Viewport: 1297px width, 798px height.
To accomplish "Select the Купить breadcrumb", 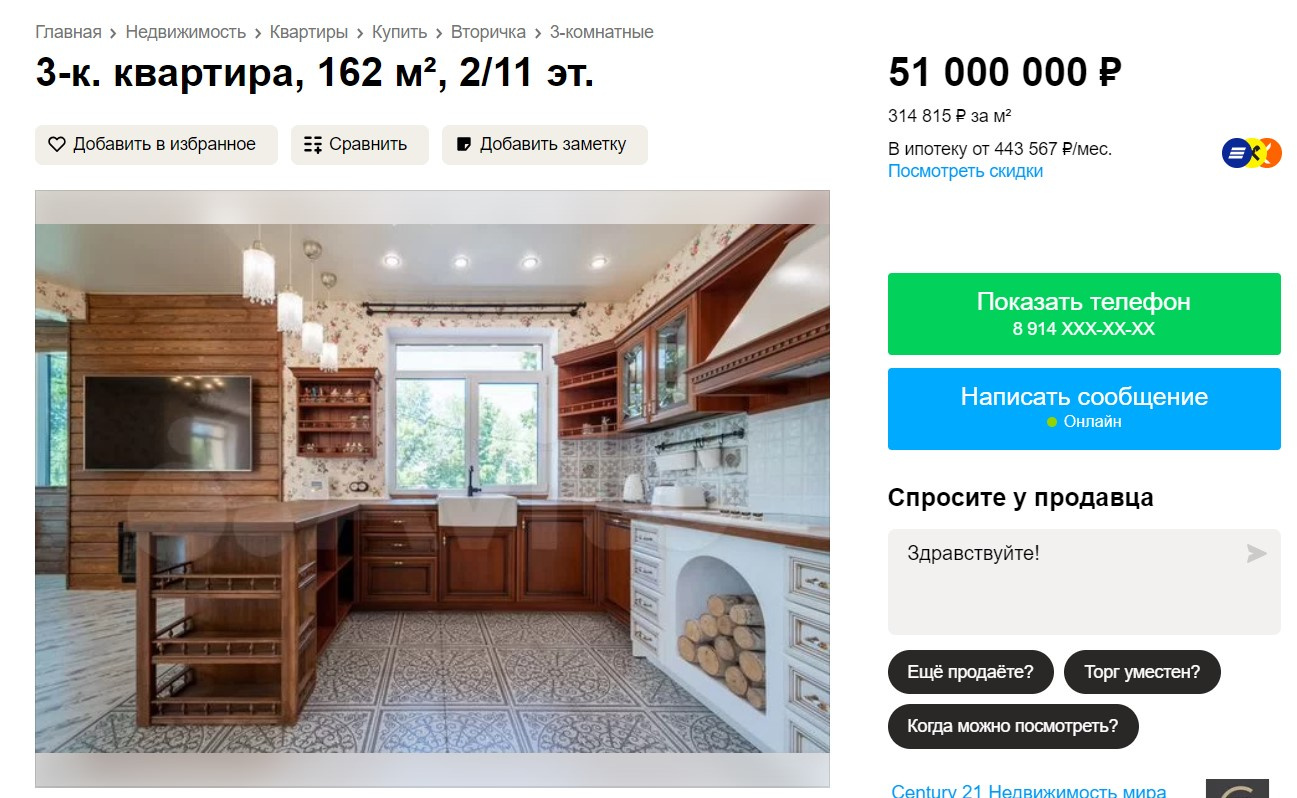I will (399, 32).
